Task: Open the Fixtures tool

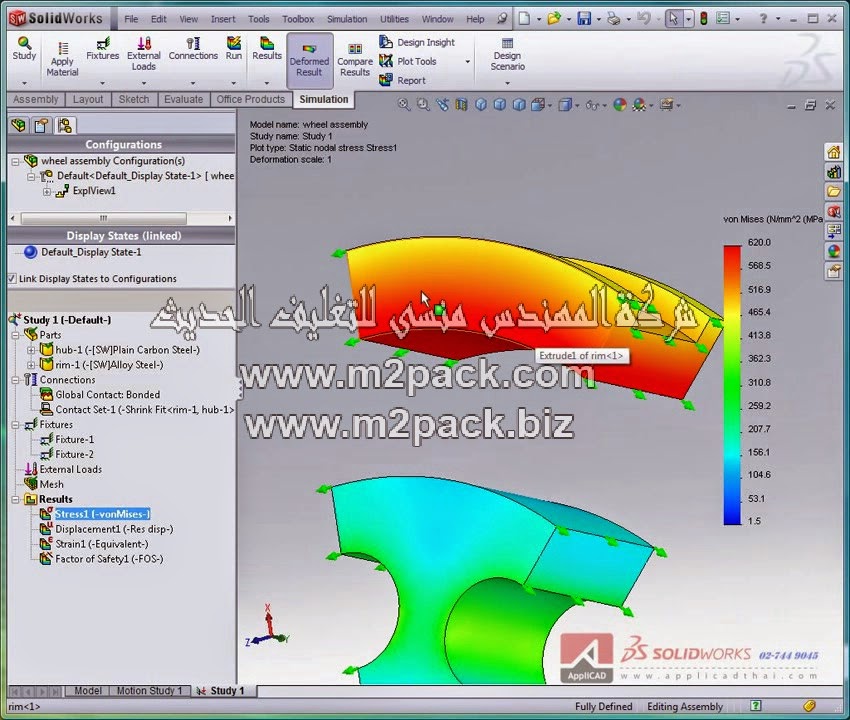Action: [102, 48]
